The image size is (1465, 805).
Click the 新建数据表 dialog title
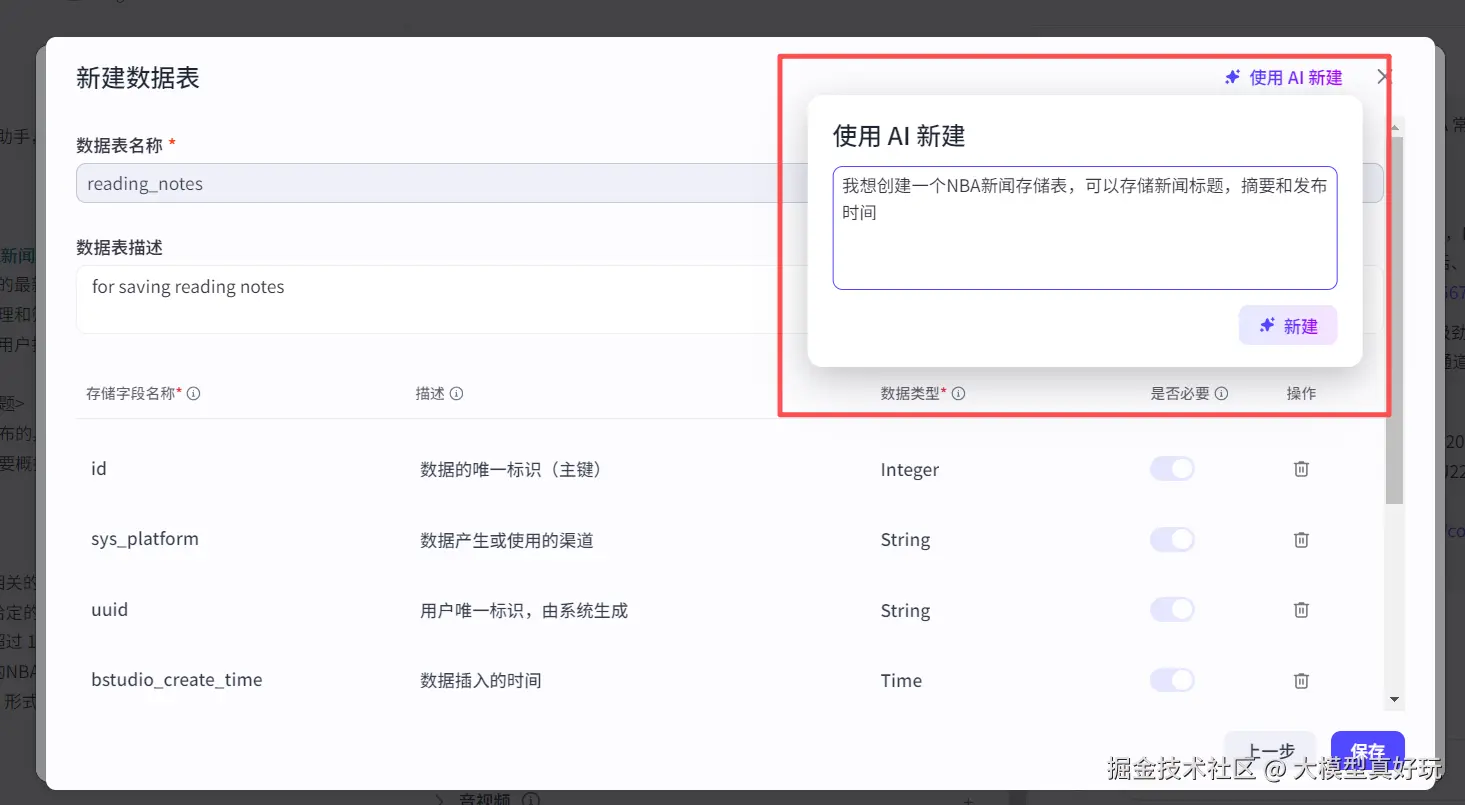coord(138,78)
